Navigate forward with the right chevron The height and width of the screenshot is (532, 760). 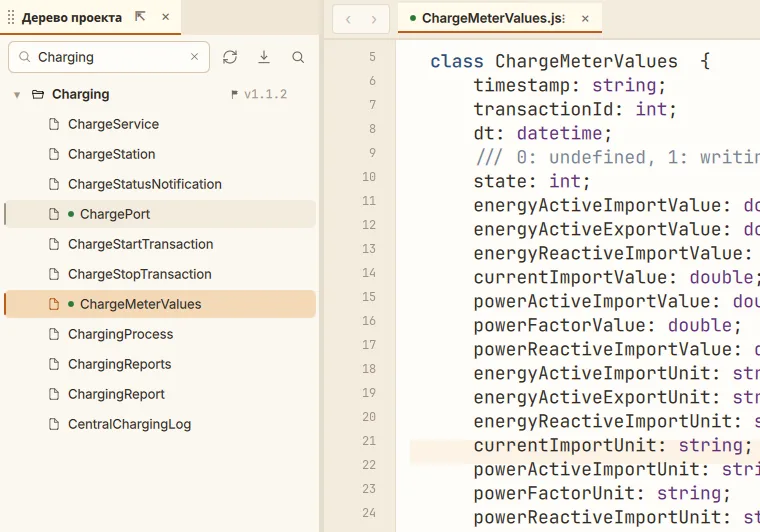tap(374, 19)
